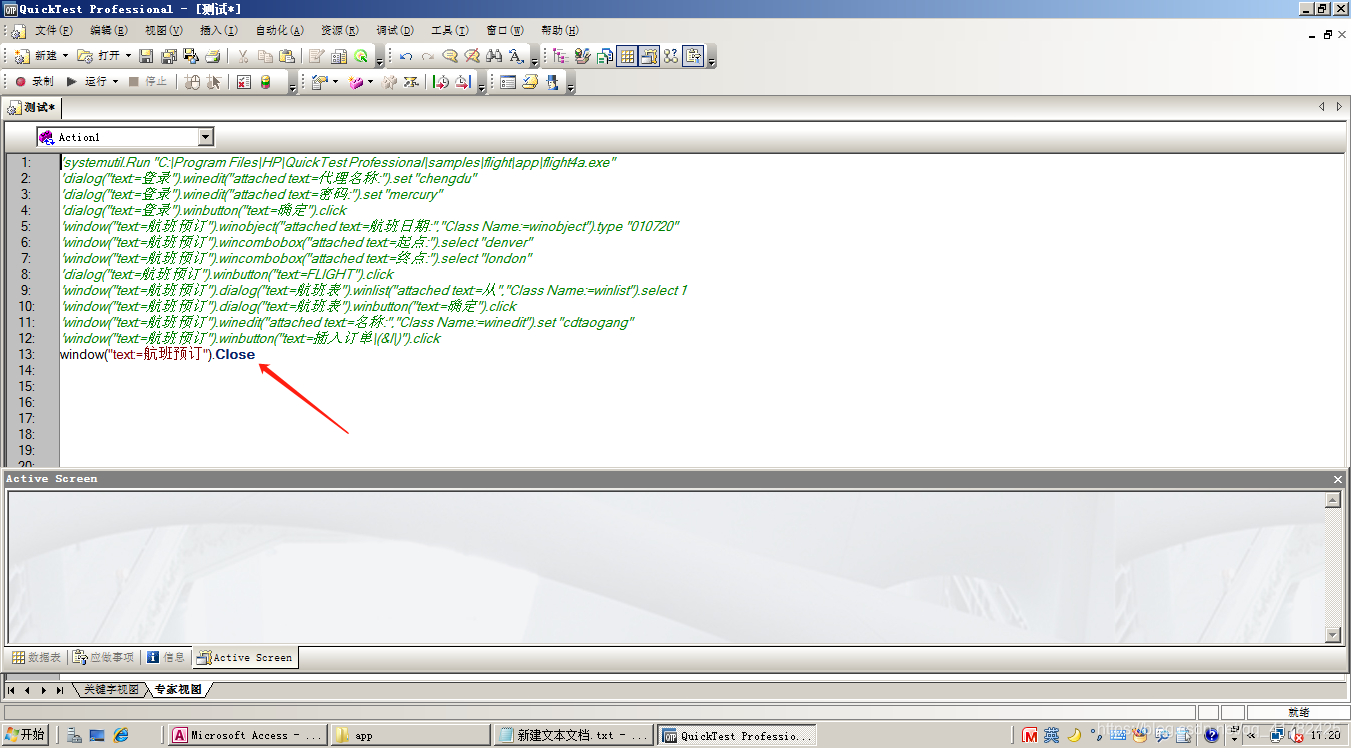This screenshot has width=1351, height=748.
Task: Click the green and red cylinder icon
Action: click(266, 81)
